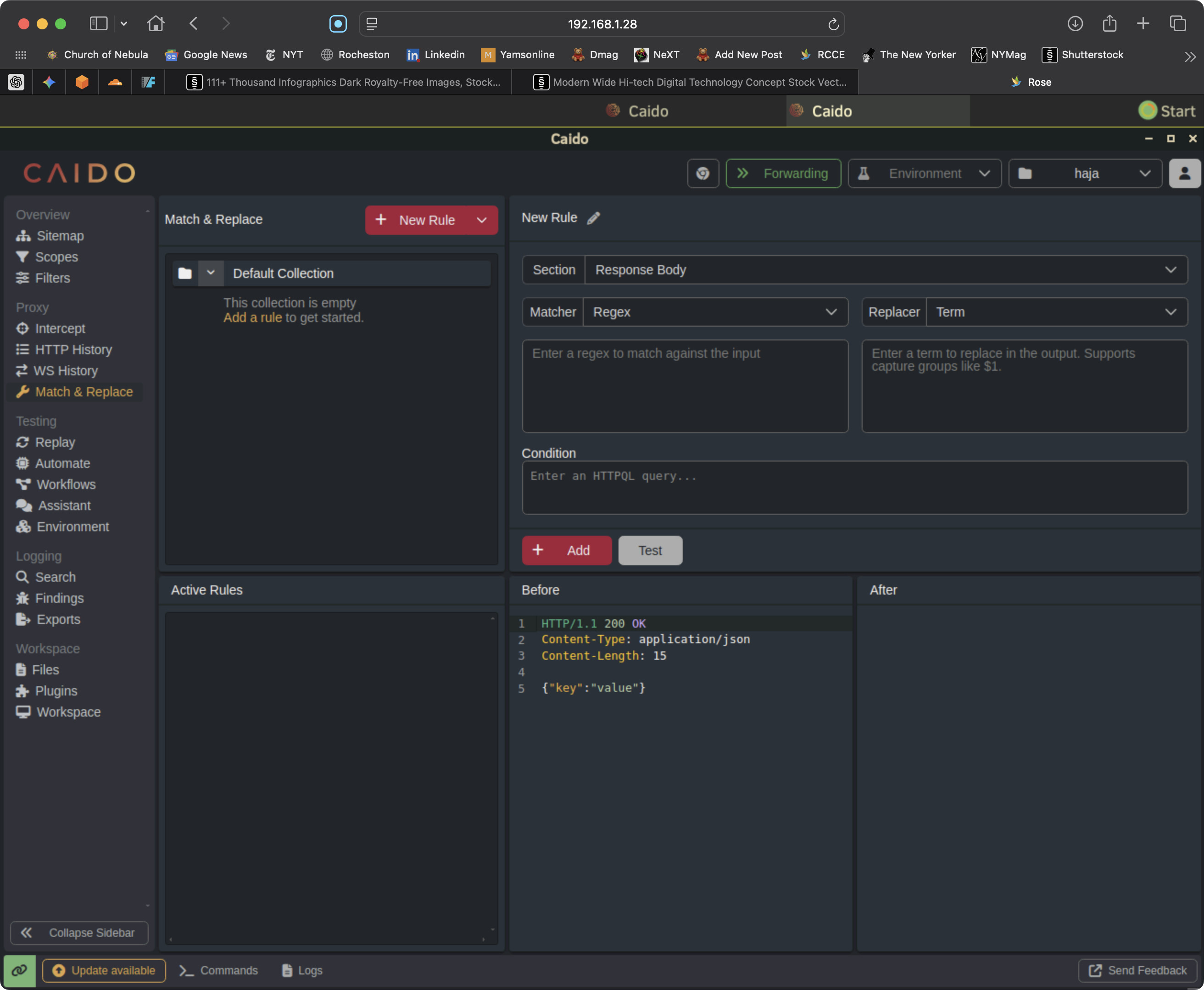Click the Default Collection folder icon
This screenshot has height=990, width=1204.
click(x=185, y=273)
